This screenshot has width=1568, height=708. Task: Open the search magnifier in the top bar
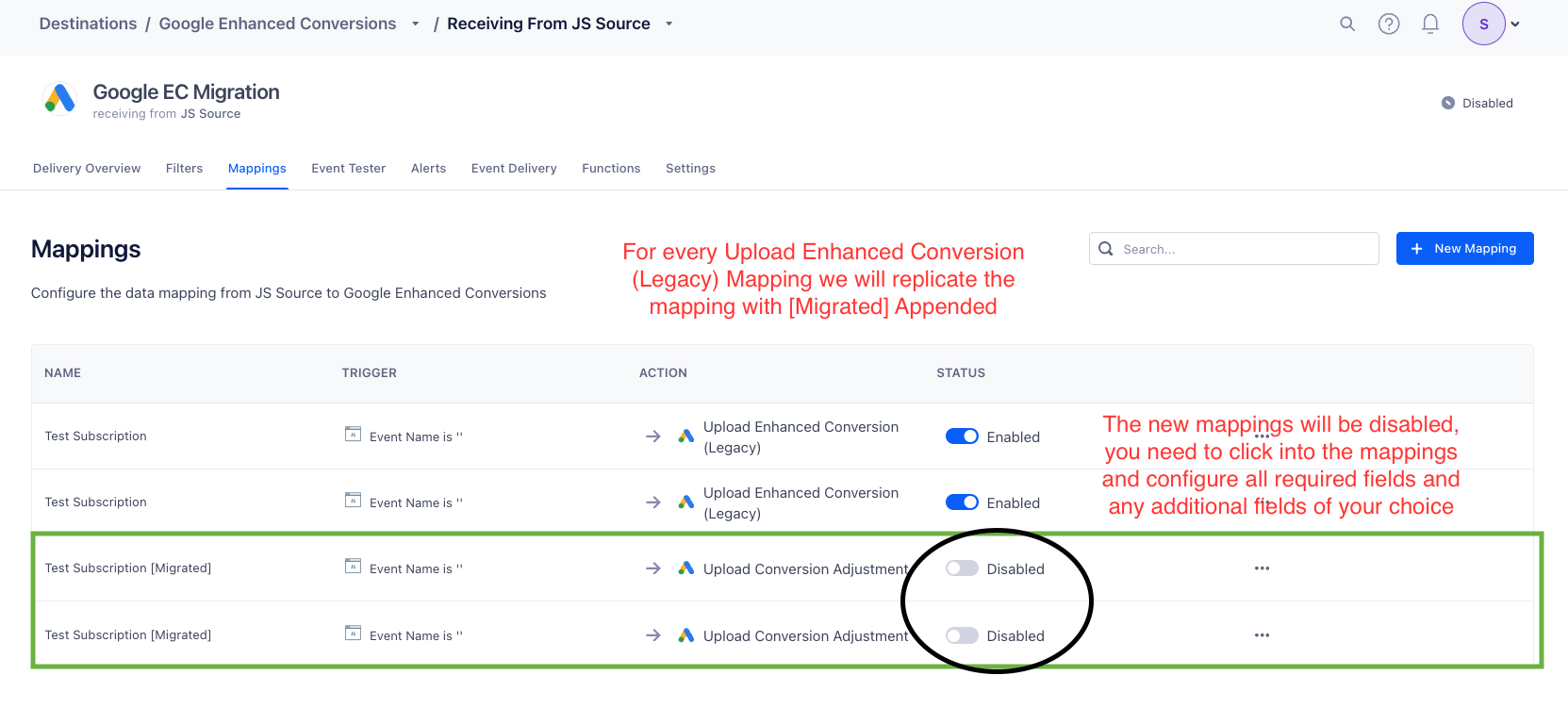1347,24
